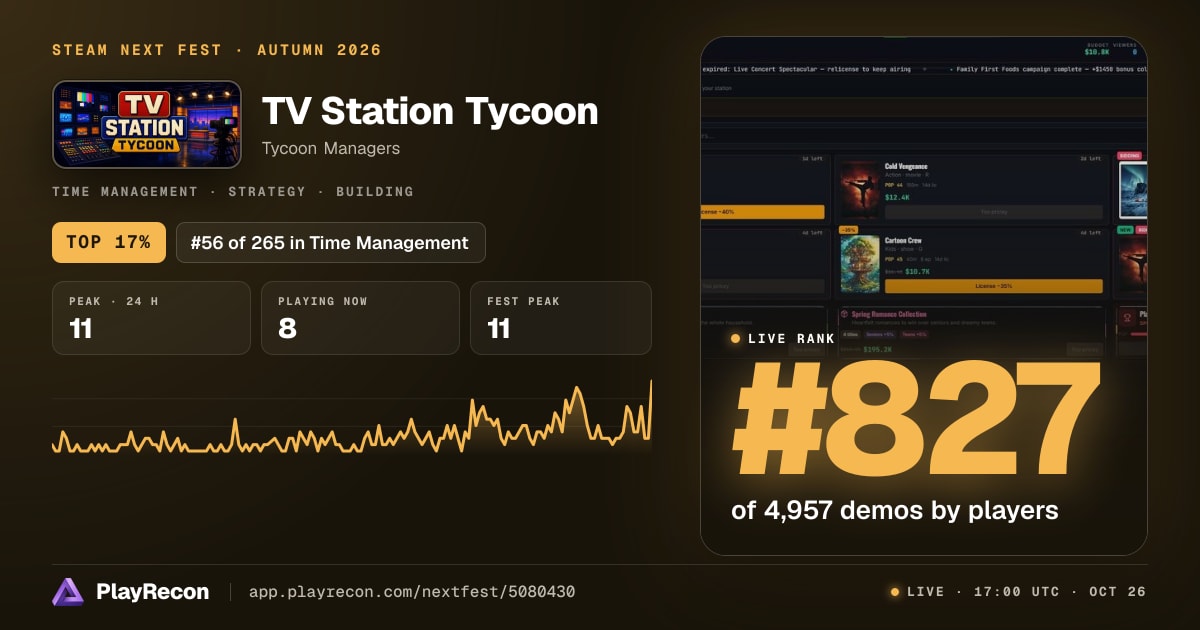Click the greyed button under Cold Vengeance
Screen dimensions: 1200x630
[993, 212]
